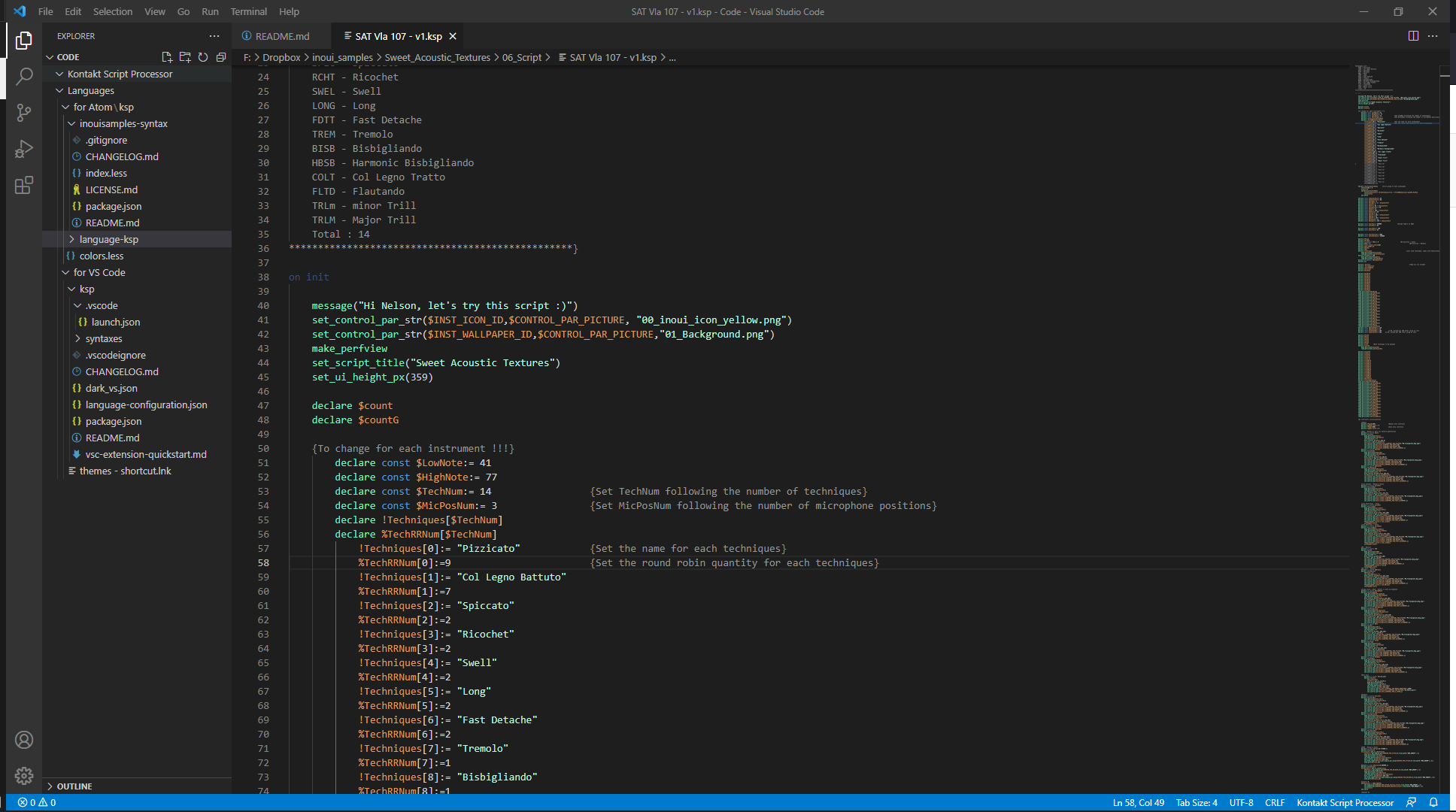Open notifications bell in status bar
The image size is (1456, 812).
click(x=1433, y=802)
